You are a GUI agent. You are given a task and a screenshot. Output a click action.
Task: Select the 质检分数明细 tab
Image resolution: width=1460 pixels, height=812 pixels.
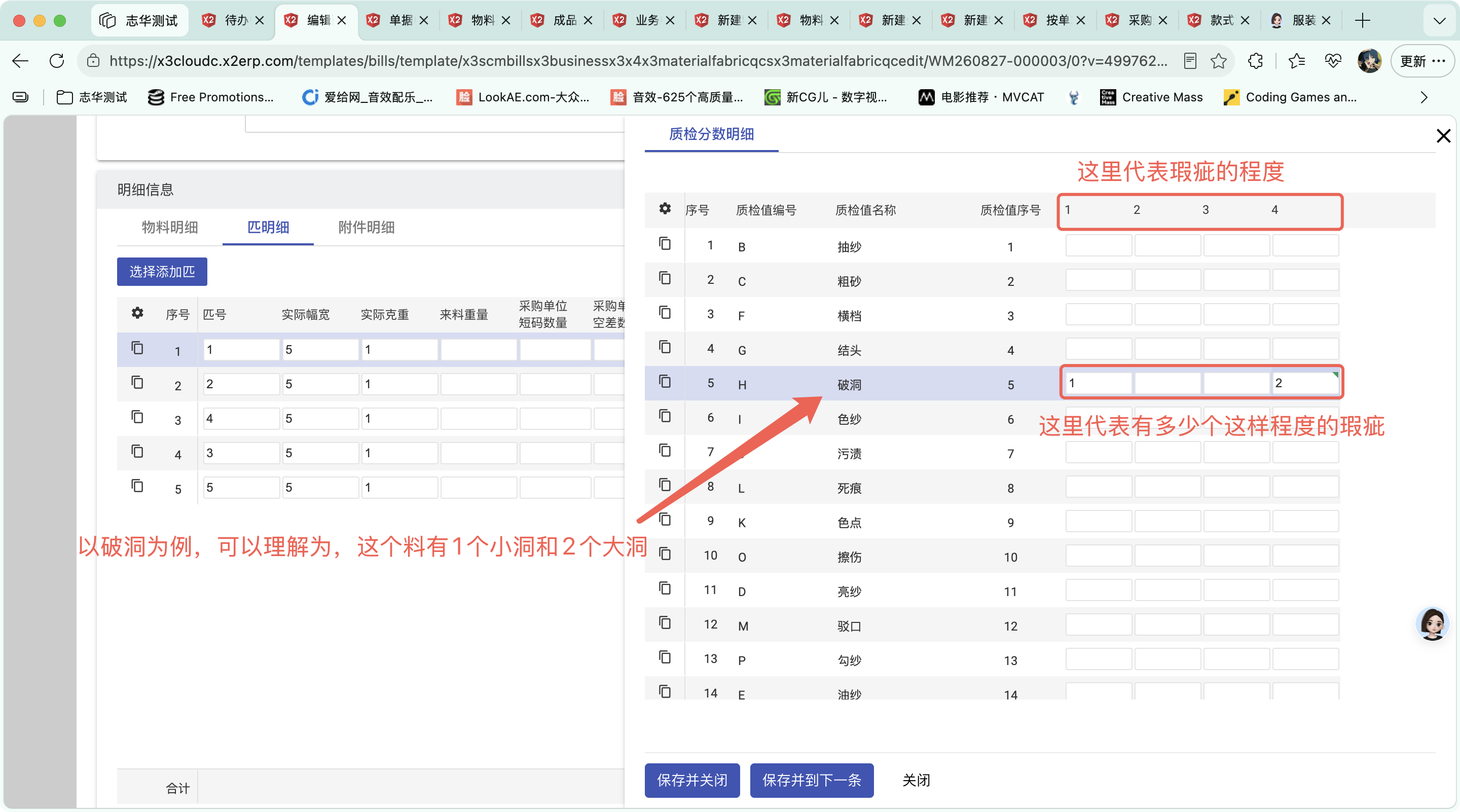tap(711, 134)
